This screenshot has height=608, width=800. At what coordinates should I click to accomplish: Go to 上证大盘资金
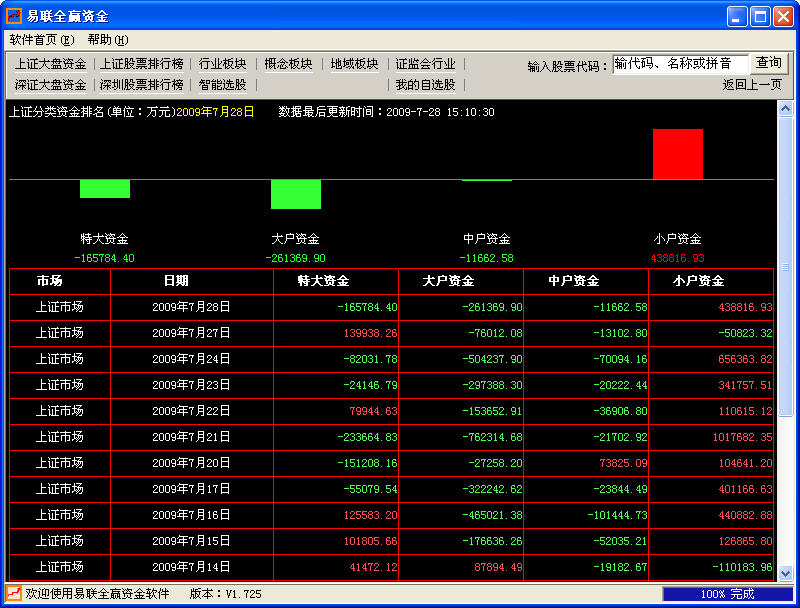[51, 64]
